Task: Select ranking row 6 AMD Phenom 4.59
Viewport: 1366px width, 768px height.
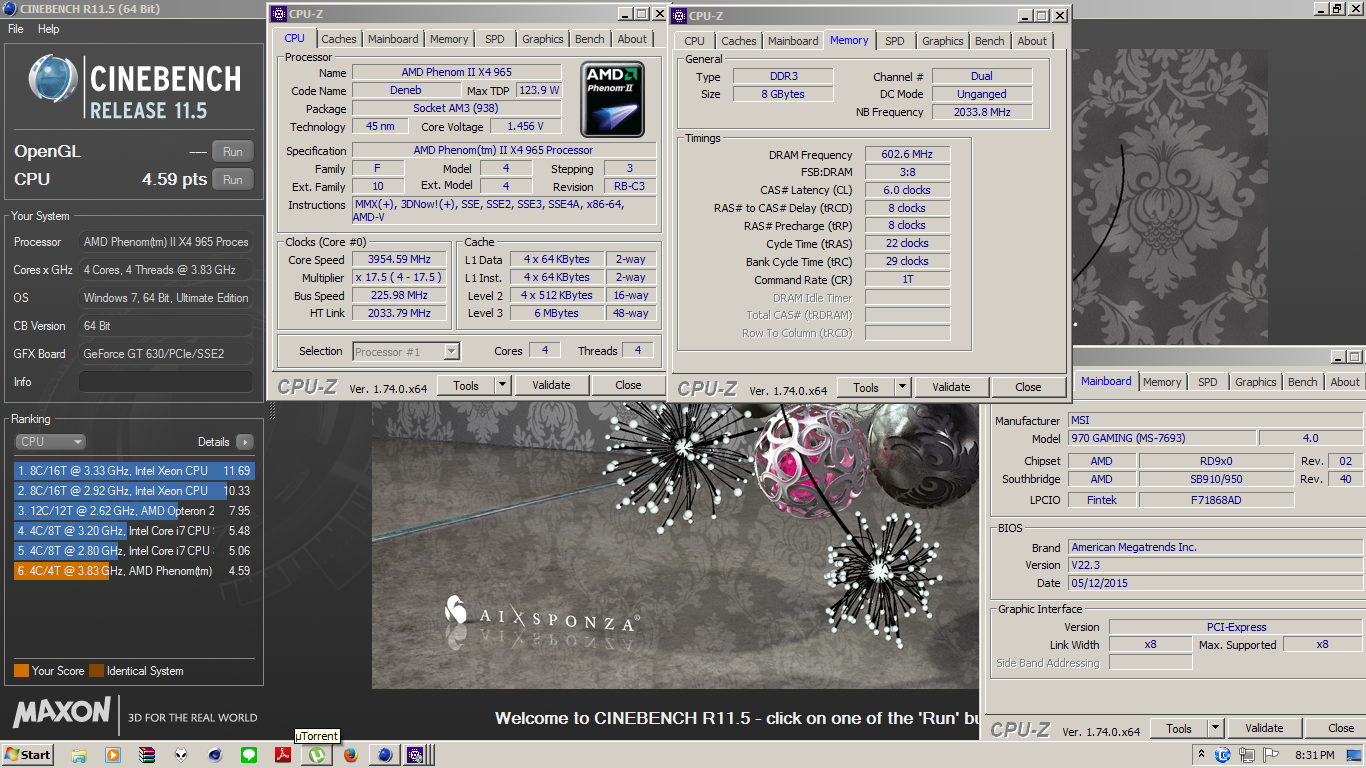Action: (134, 570)
